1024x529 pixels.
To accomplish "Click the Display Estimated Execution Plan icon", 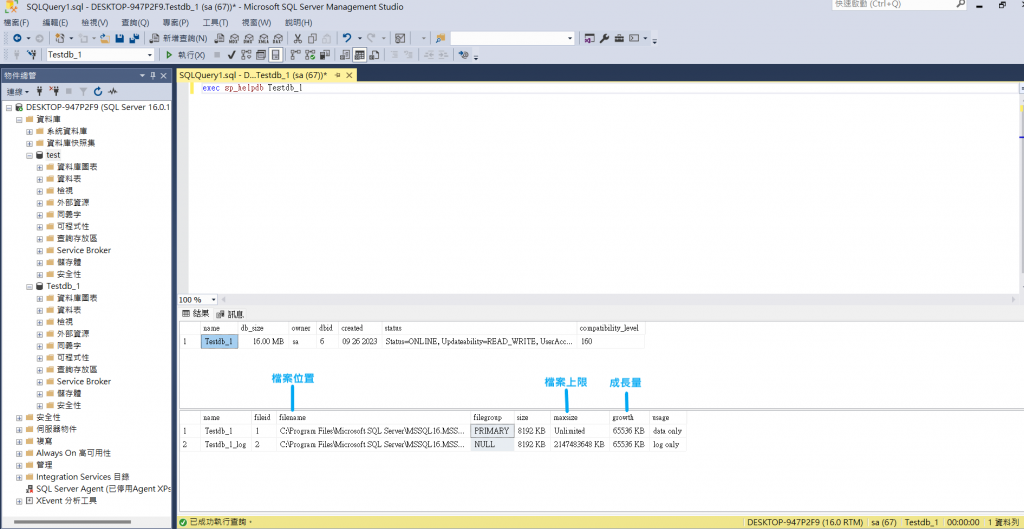I will [x=246, y=55].
